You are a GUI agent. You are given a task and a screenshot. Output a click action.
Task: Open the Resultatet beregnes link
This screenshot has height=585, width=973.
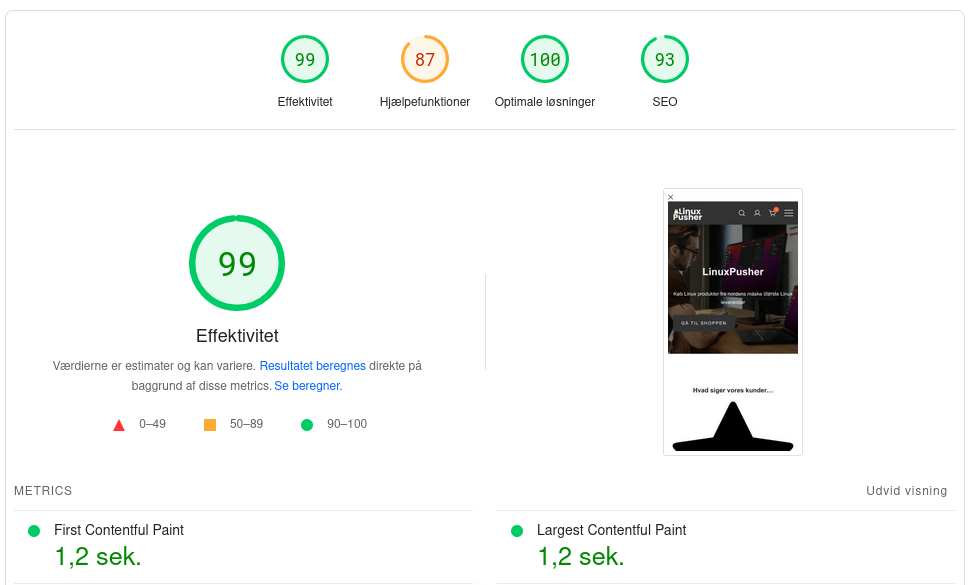[x=312, y=366]
